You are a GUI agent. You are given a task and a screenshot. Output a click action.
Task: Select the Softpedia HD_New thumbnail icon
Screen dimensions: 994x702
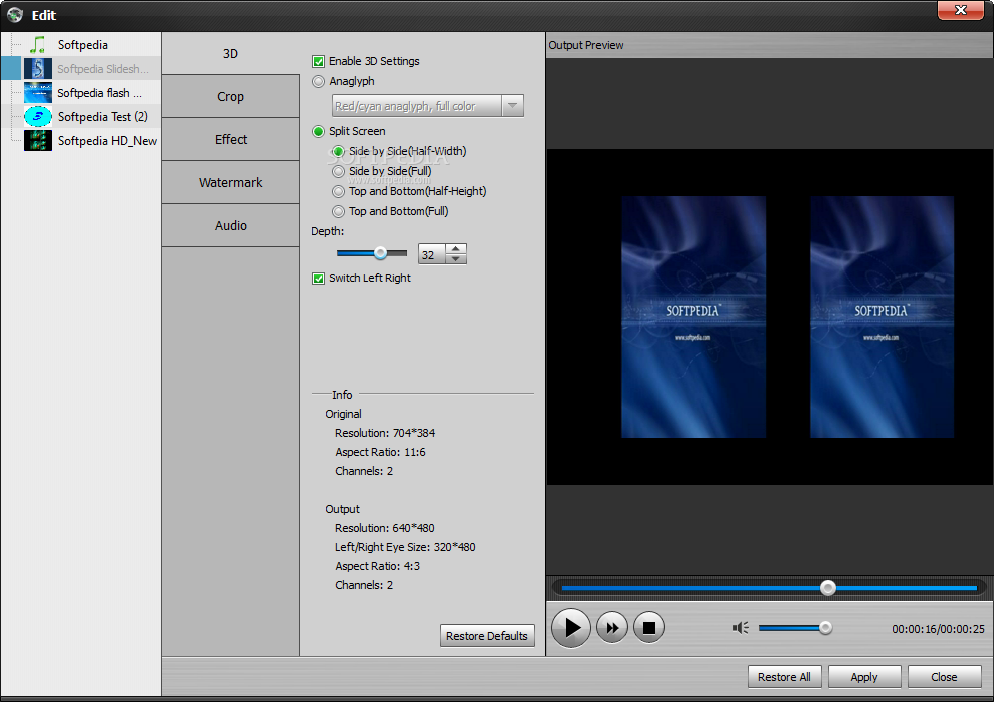(37, 141)
